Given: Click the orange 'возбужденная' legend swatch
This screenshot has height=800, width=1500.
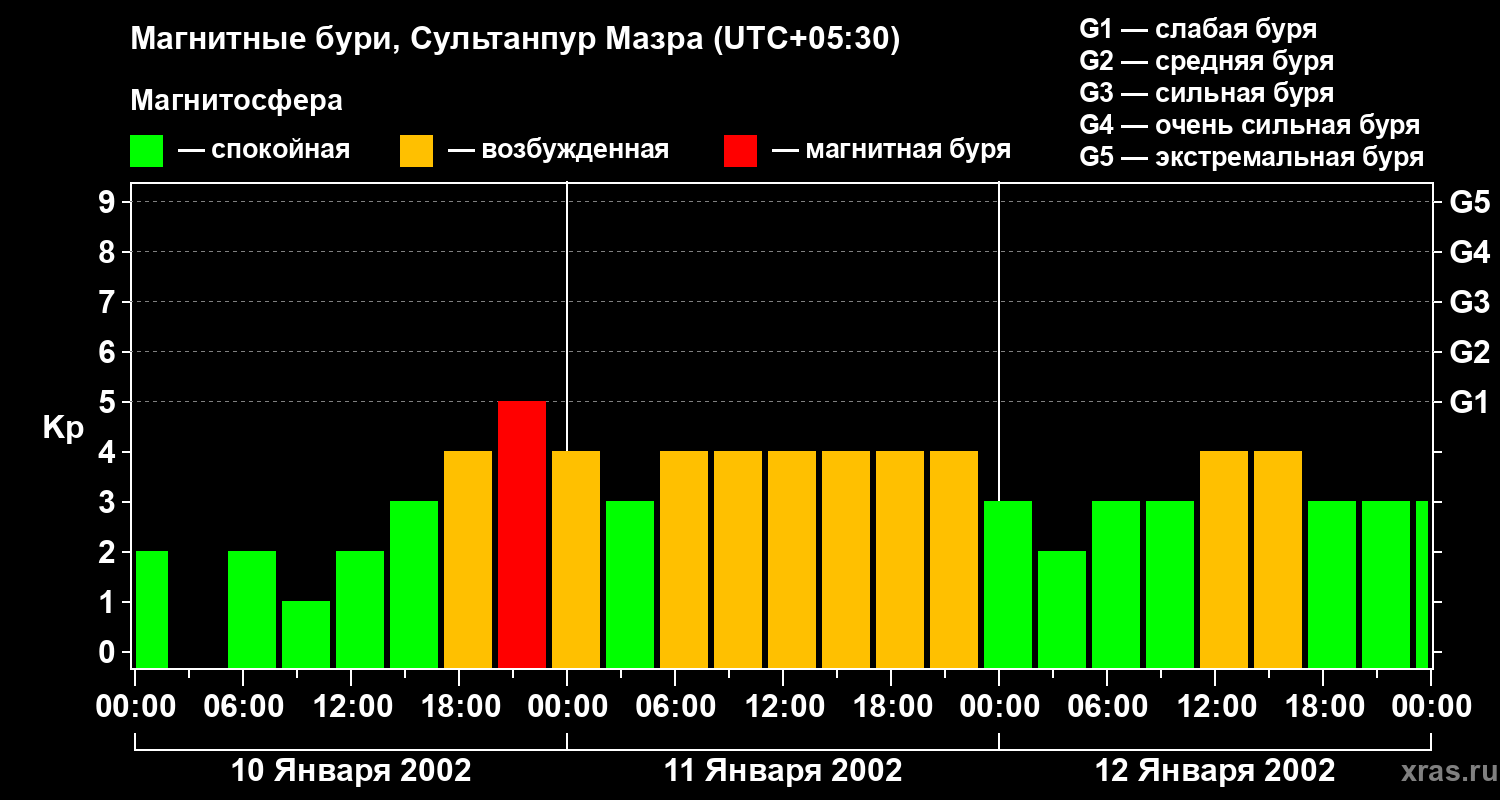Looking at the screenshot, I should pyautogui.click(x=416, y=151).
